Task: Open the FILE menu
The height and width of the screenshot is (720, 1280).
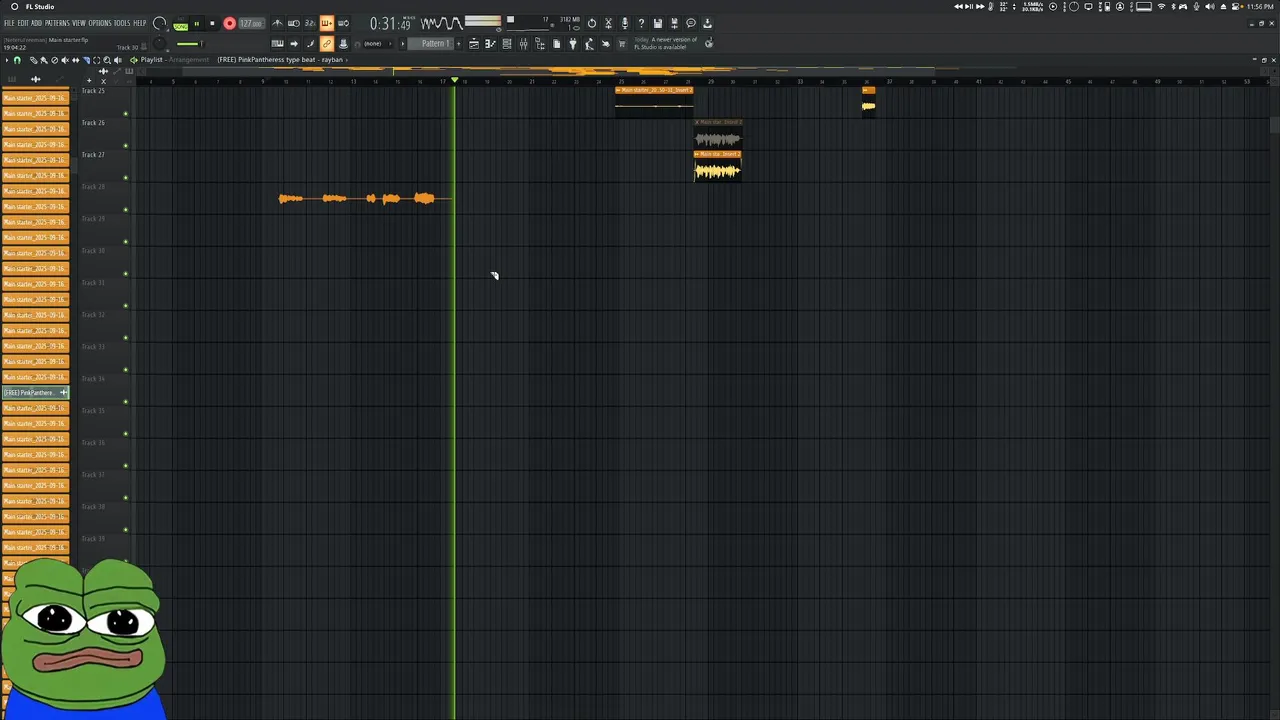Action: (9, 23)
